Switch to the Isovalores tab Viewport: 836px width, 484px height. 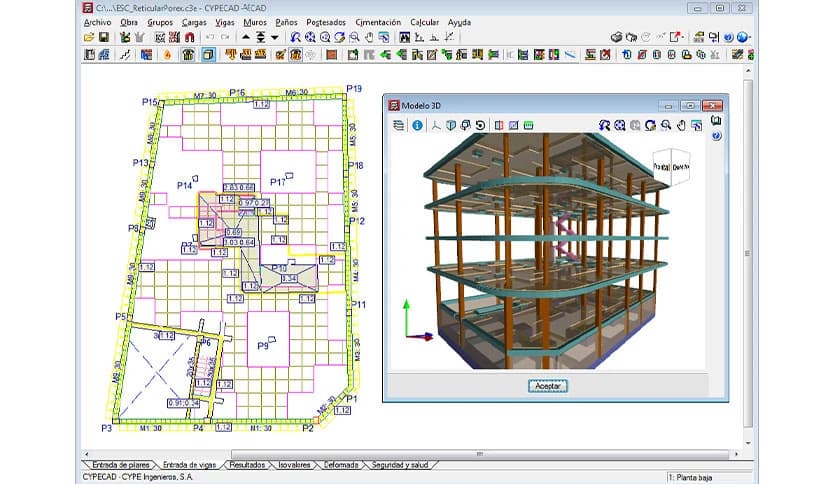point(295,465)
